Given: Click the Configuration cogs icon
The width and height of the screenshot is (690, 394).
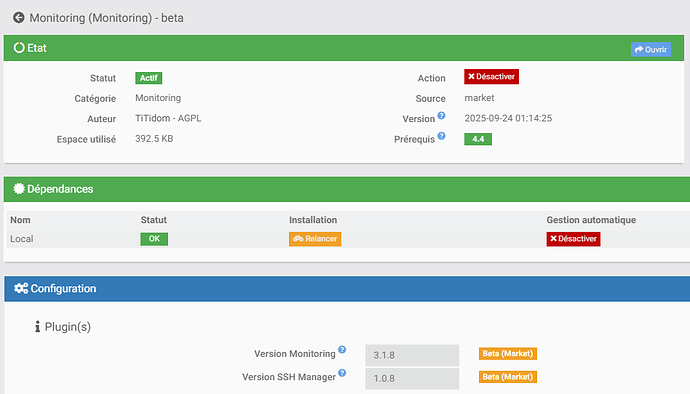Looking at the screenshot, I should tap(21, 288).
